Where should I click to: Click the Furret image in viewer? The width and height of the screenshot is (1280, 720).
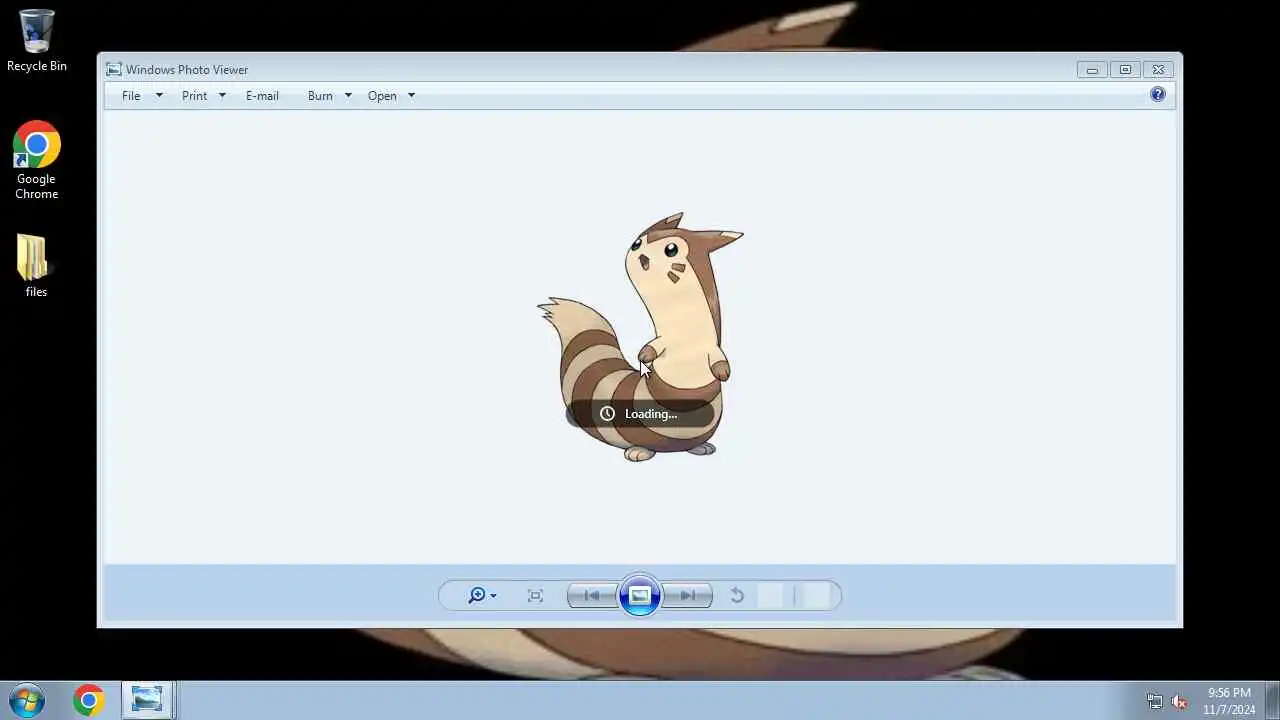tap(640, 337)
